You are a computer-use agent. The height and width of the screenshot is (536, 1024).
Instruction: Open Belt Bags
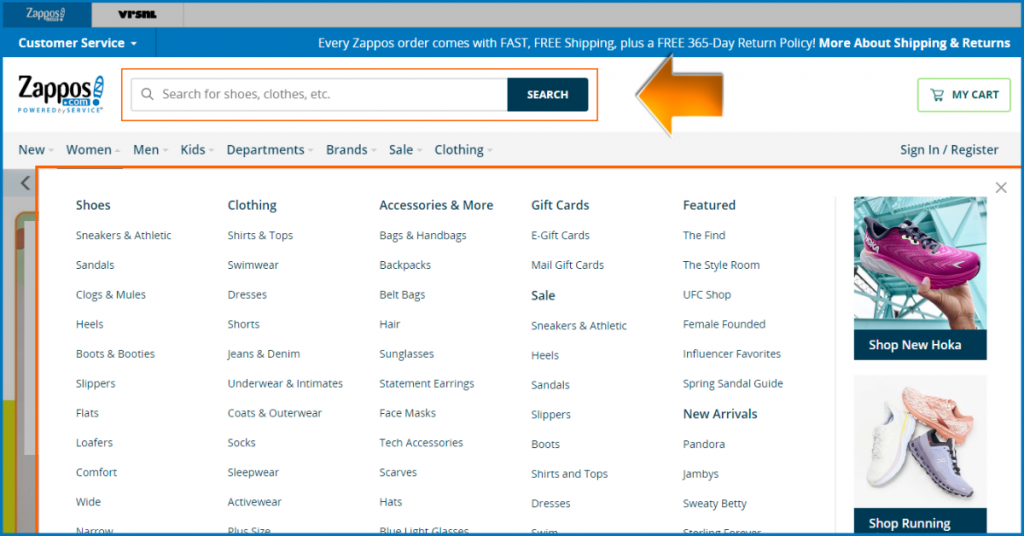click(x=402, y=294)
